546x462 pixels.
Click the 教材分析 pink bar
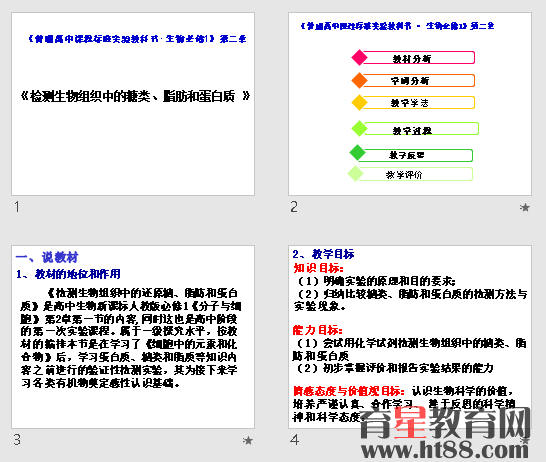coord(418,58)
